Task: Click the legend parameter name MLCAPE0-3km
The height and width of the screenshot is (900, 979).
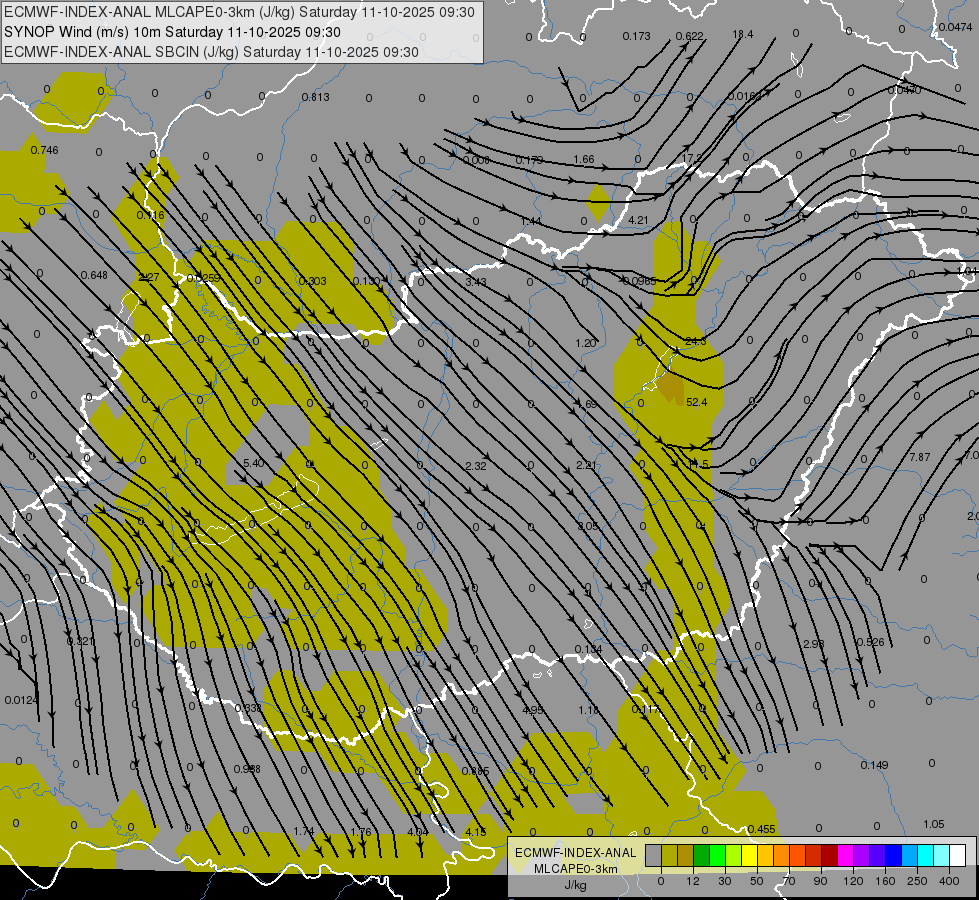Action: click(x=576, y=869)
